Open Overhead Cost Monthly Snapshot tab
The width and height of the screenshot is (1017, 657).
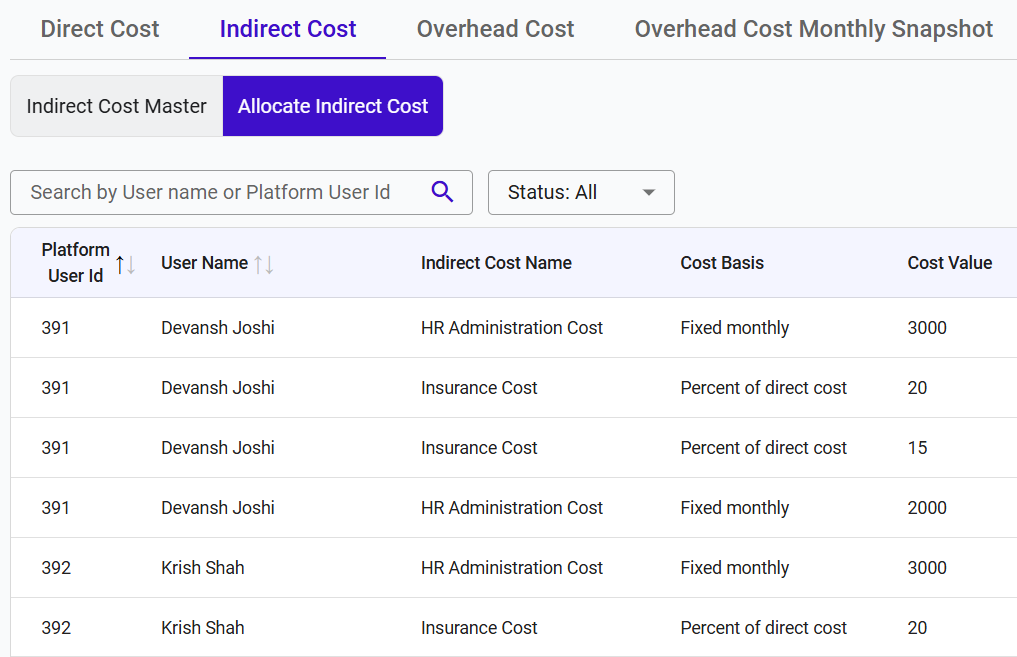pyautogui.click(x=813, y=29)
